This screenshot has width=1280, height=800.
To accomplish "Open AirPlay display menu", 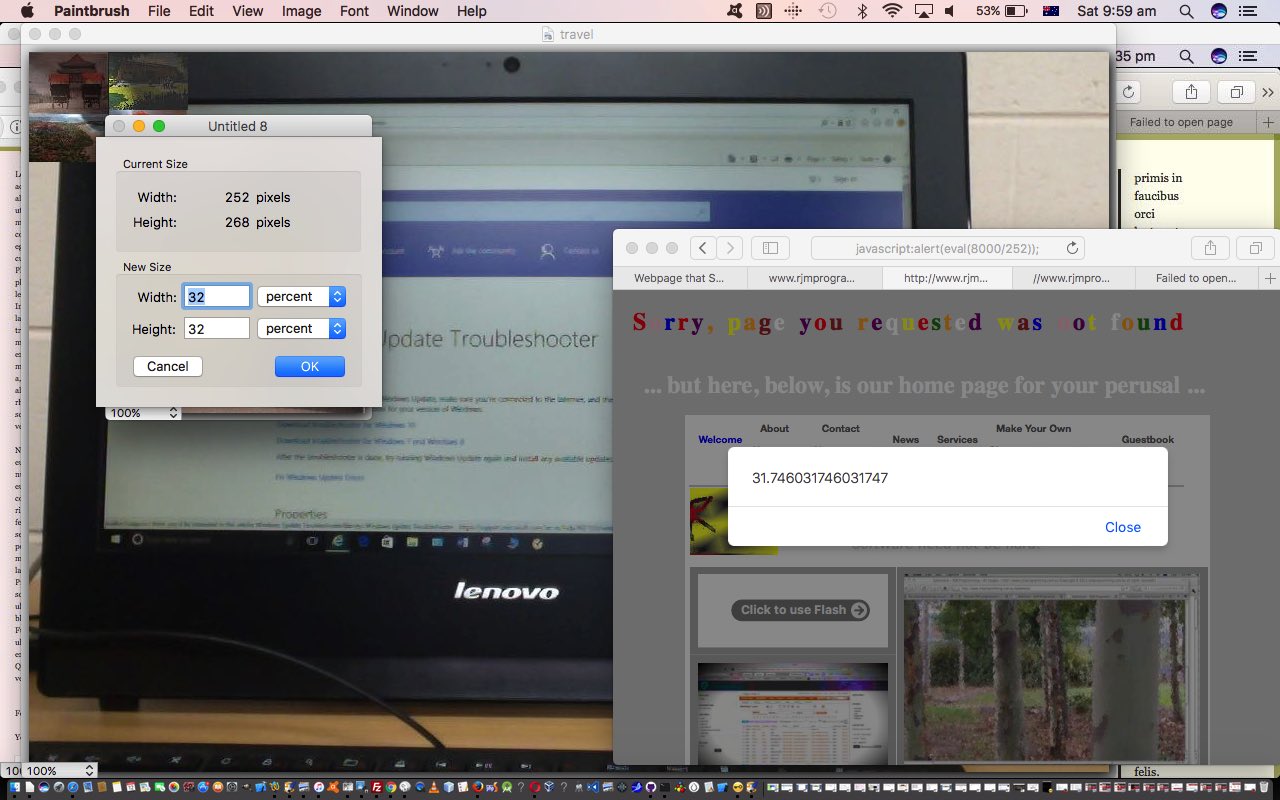I will (x=923, y=11).
